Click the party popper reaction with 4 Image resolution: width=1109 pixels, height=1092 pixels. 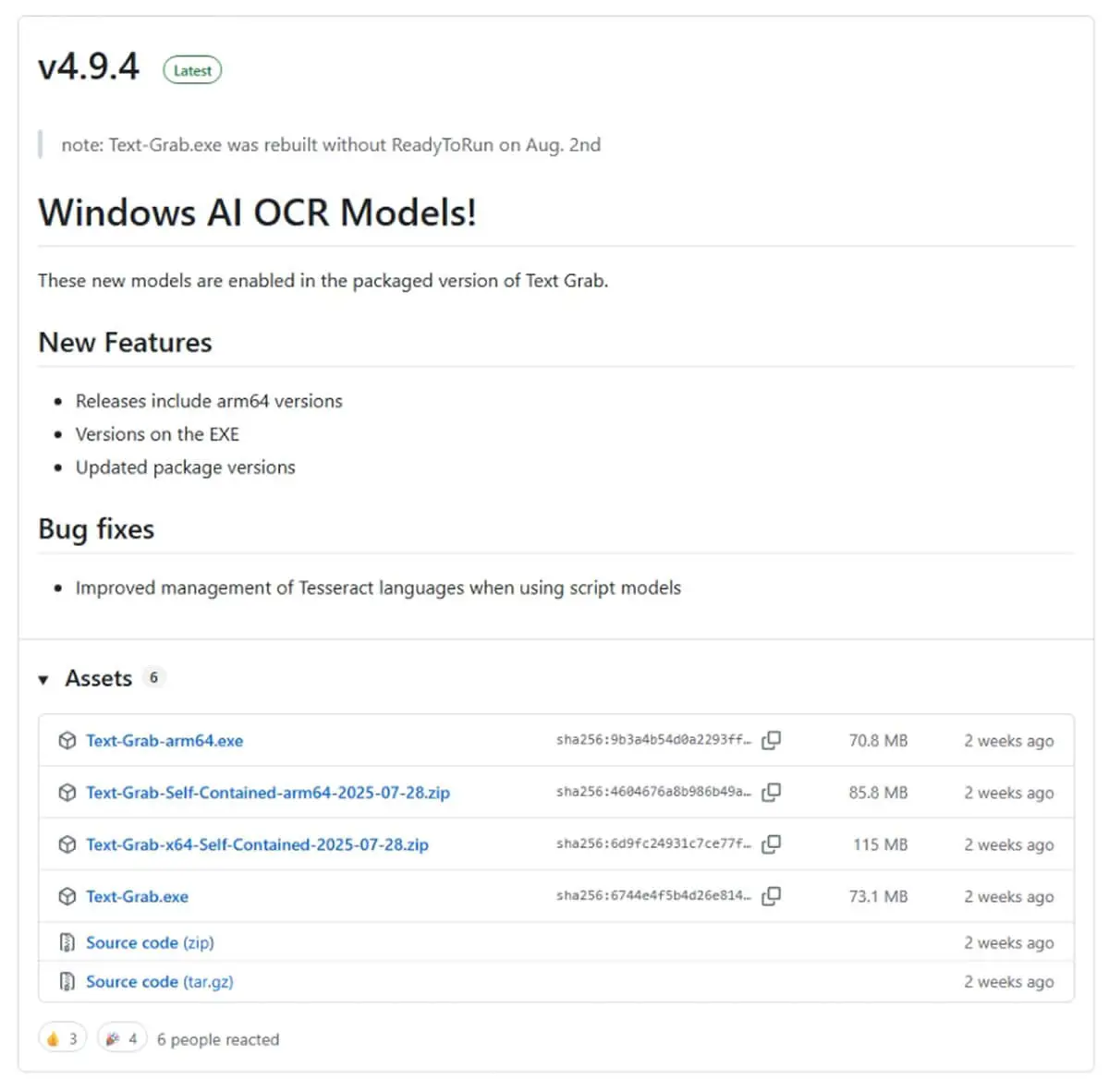122,1038
